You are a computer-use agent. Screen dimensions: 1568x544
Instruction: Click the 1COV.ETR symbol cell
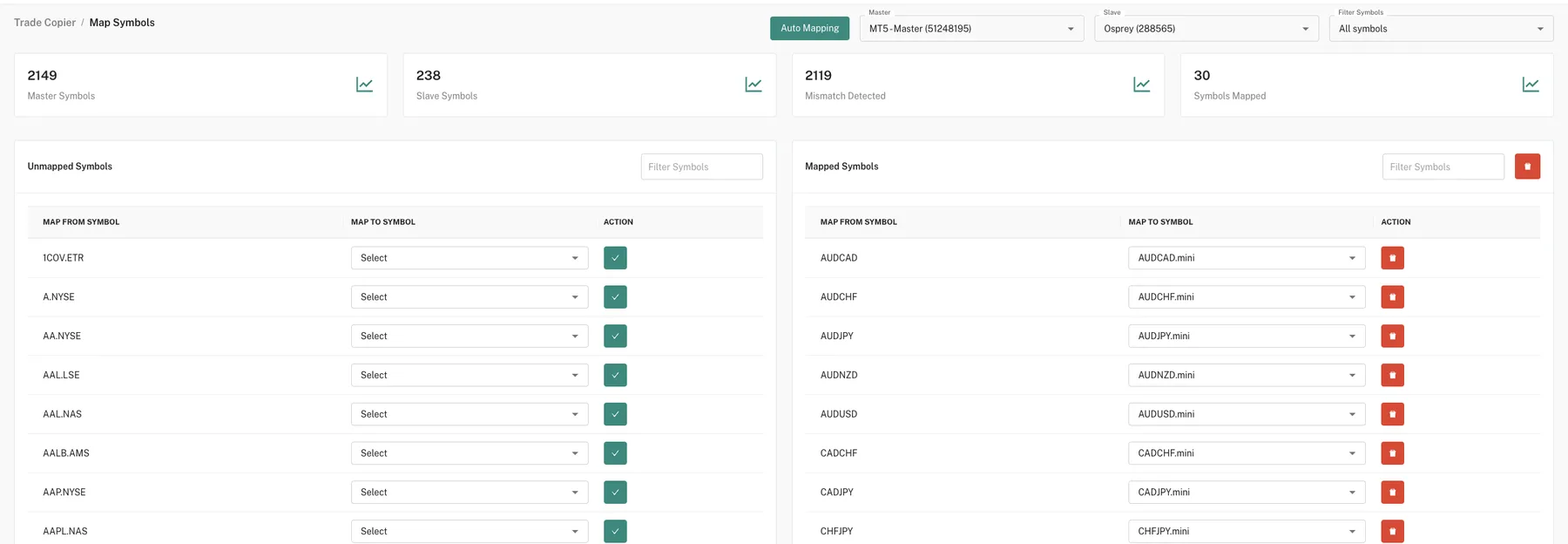pos(64,258)
